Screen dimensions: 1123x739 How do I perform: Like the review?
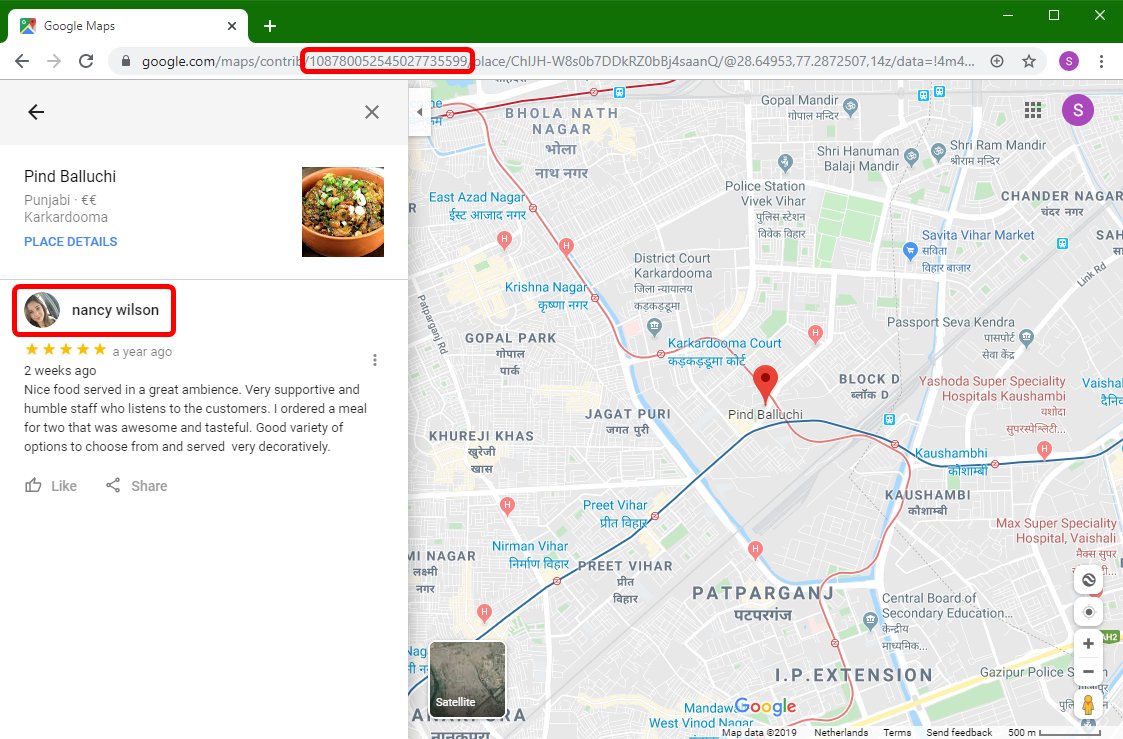(x=51, y=486)
